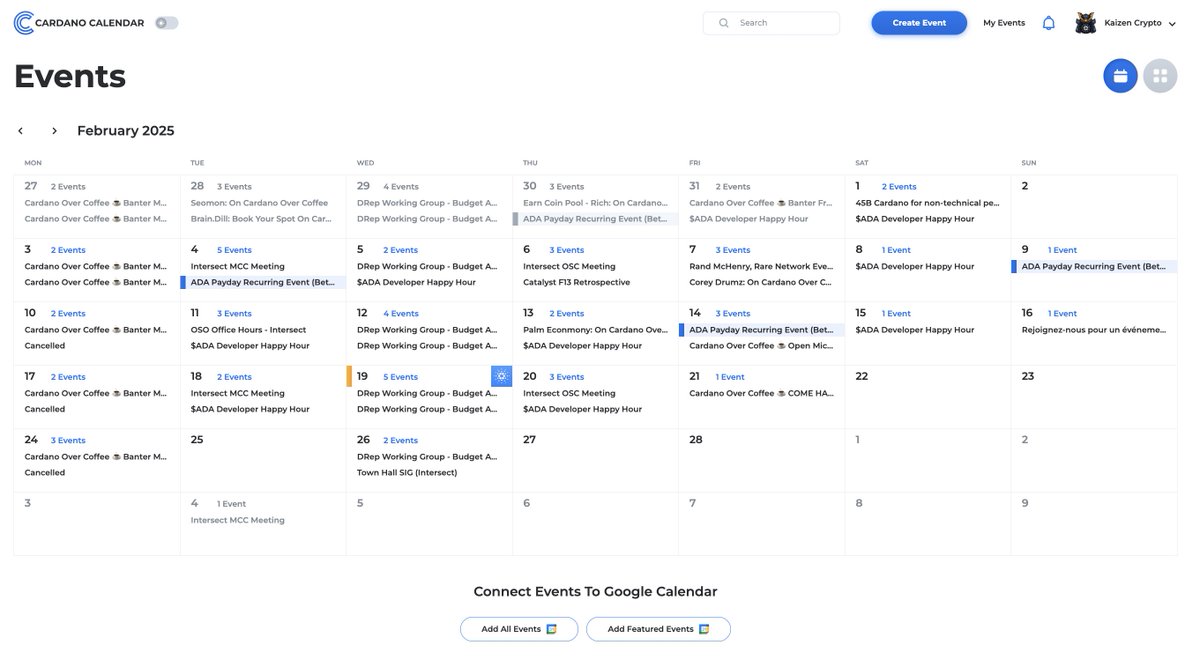
Task: Switch to grid view
Action: 1160,76
